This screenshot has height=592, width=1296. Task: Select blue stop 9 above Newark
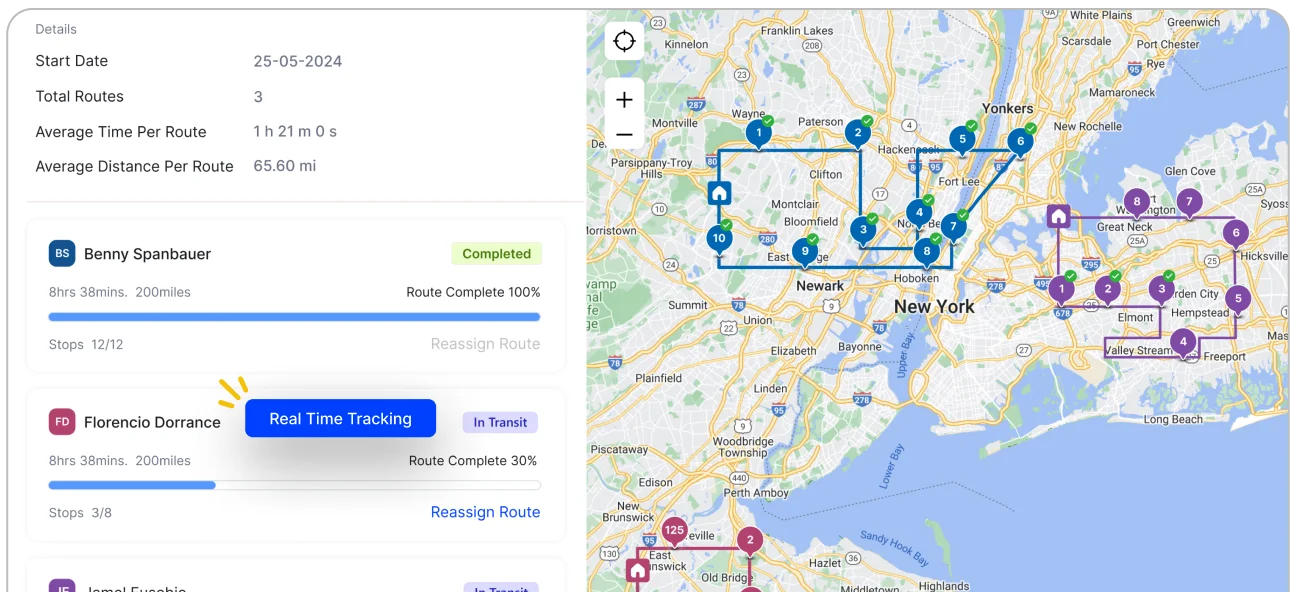pyautogui.click(x=804, y=253)
